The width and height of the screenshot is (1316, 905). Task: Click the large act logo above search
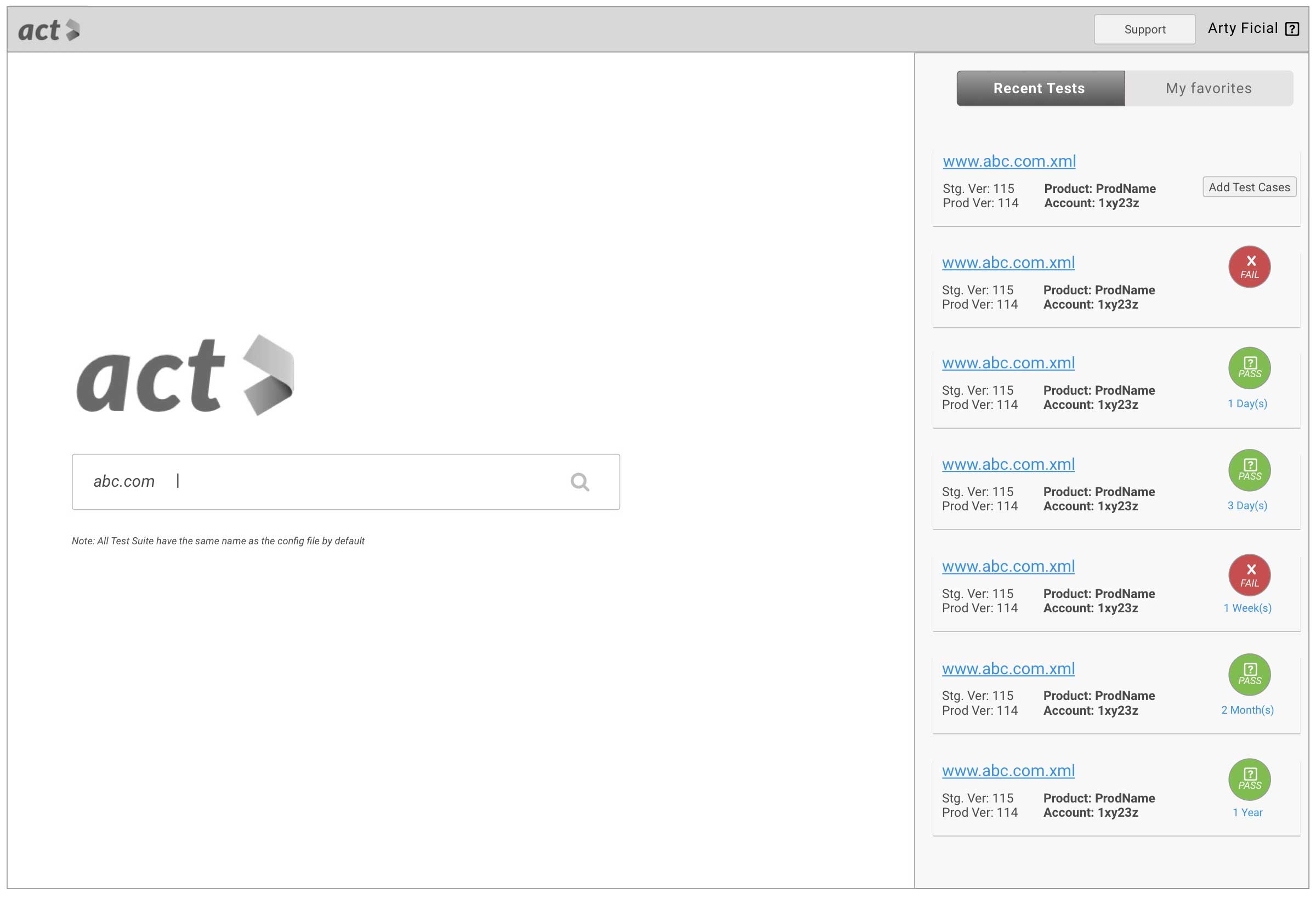(185, 375)
